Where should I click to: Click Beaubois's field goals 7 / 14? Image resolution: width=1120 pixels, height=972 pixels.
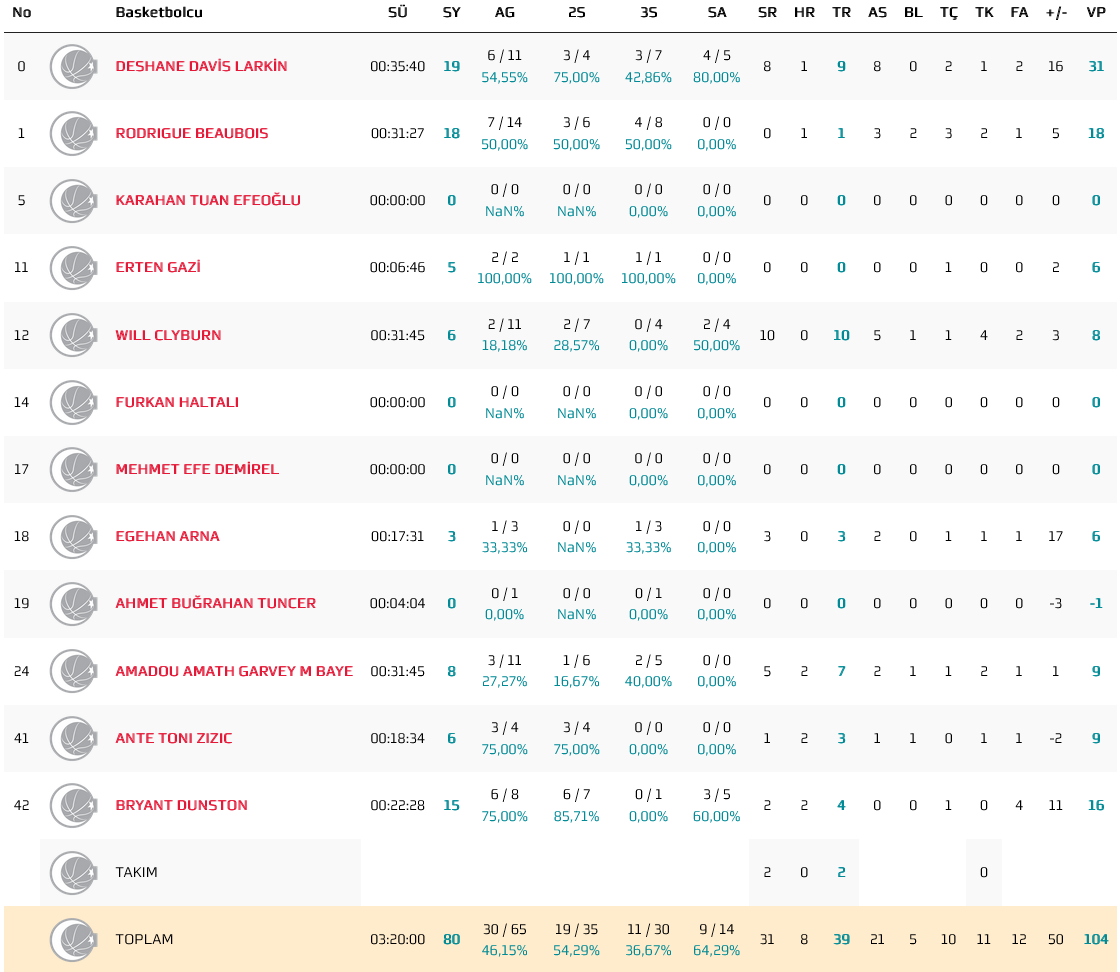pyautogui.click(x=504, y=123)
